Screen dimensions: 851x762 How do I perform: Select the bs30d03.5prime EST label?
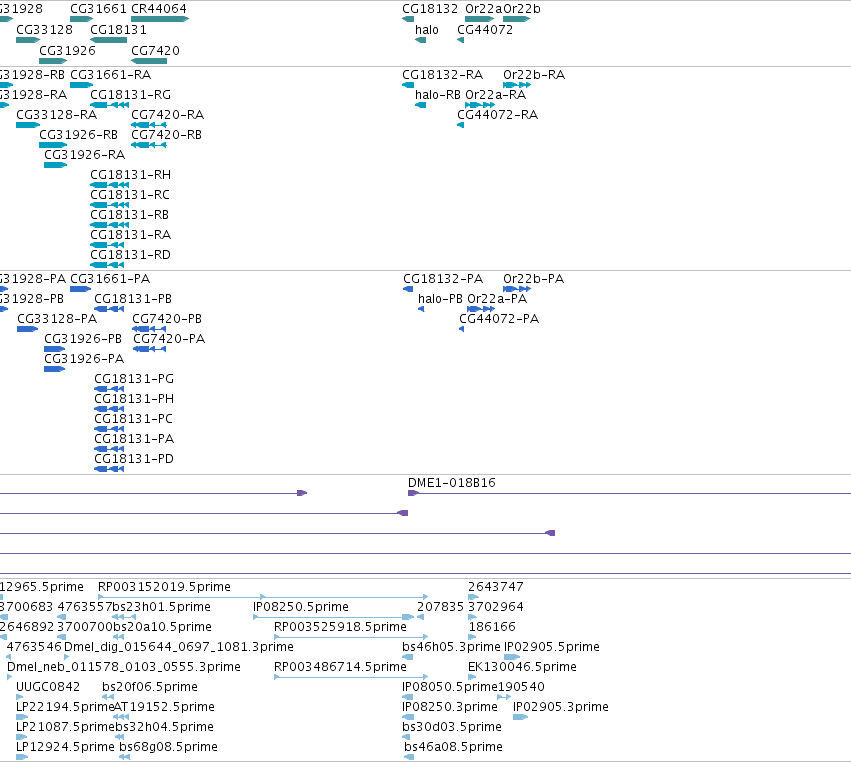pos(452,727)
